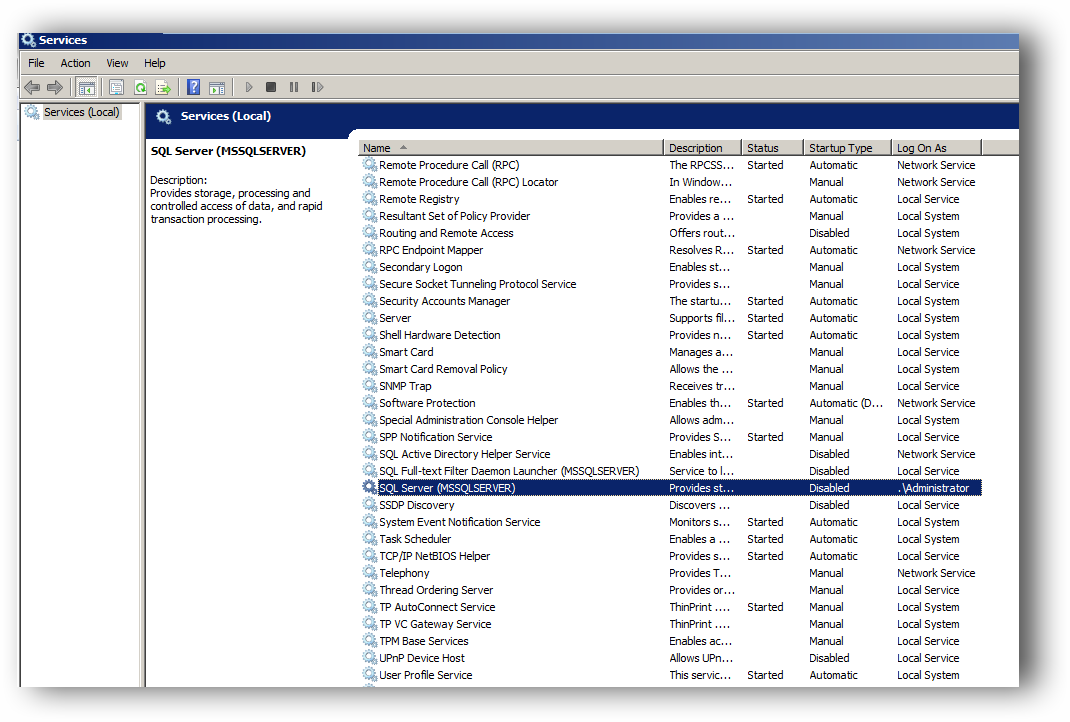Toggle the Show/Hide Action Pane icon
The width and height of the screenshot is (1070, 722).
[x=217, y=87]
